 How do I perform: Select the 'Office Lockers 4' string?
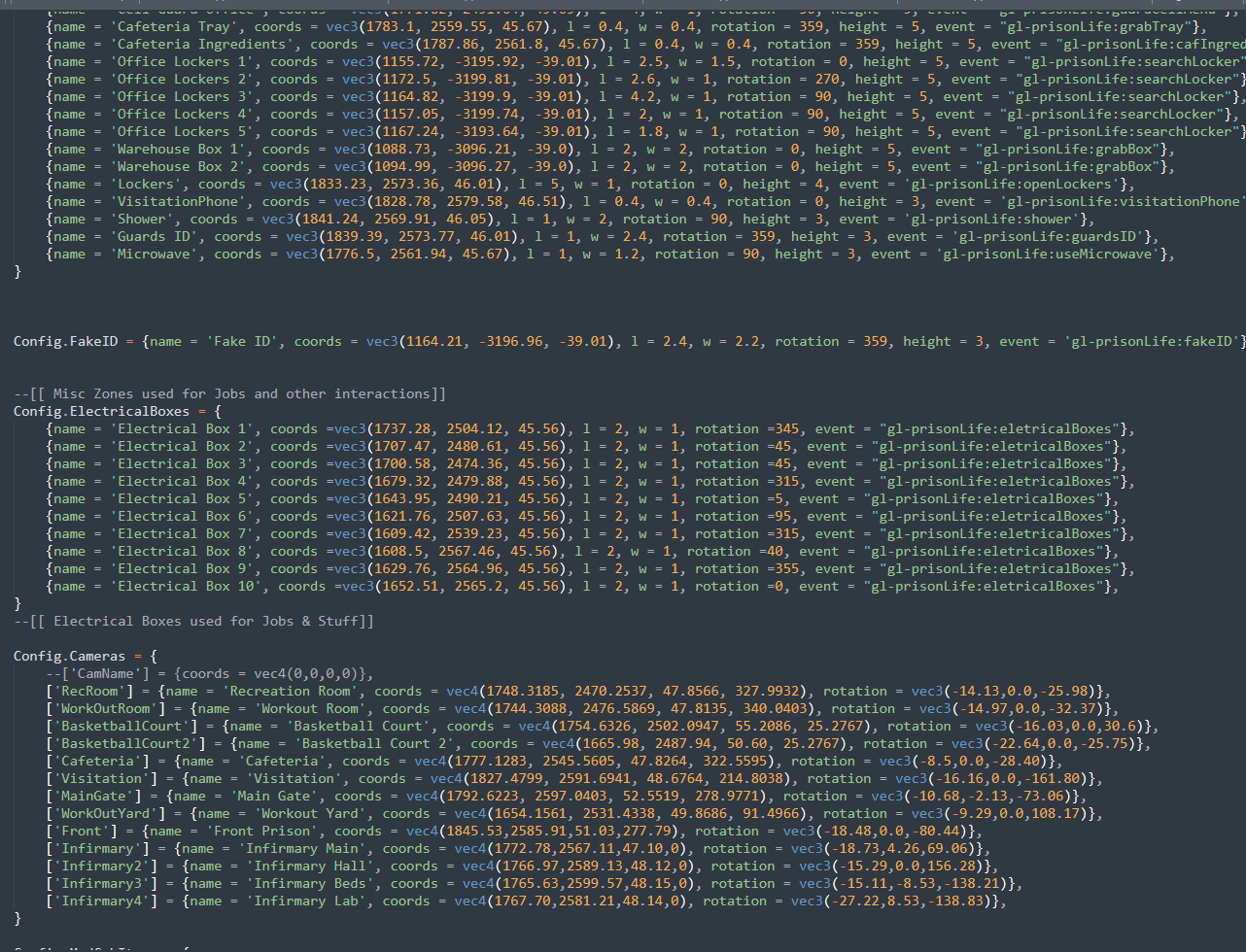tap(183, 114)
